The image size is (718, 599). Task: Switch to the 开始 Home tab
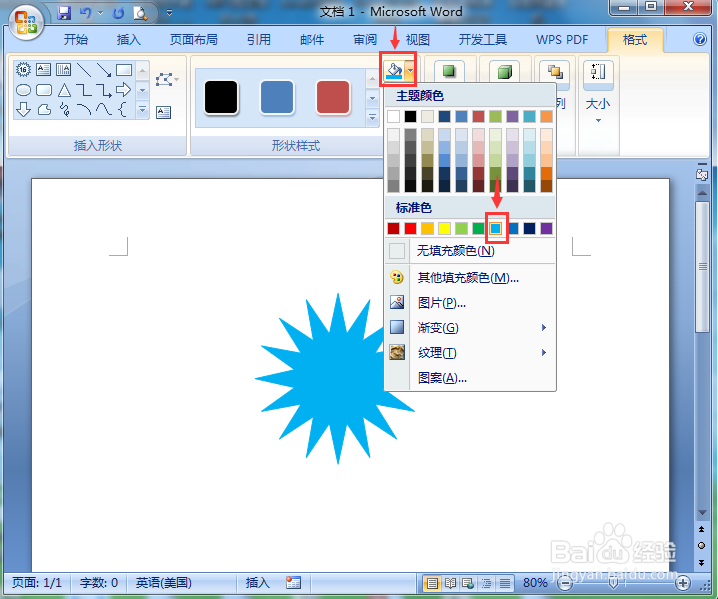tap(76, 40)
